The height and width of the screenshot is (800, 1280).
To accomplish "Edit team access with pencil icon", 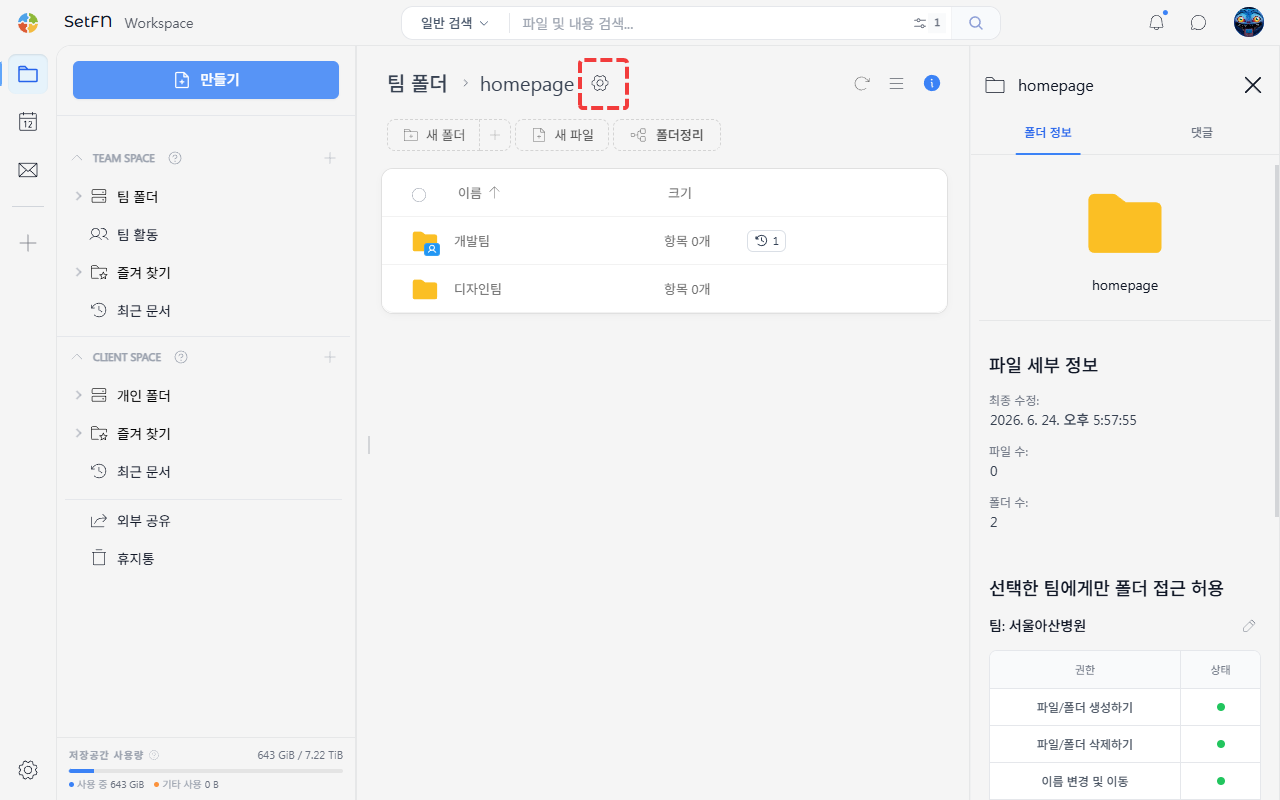I will coord(1249,626).
